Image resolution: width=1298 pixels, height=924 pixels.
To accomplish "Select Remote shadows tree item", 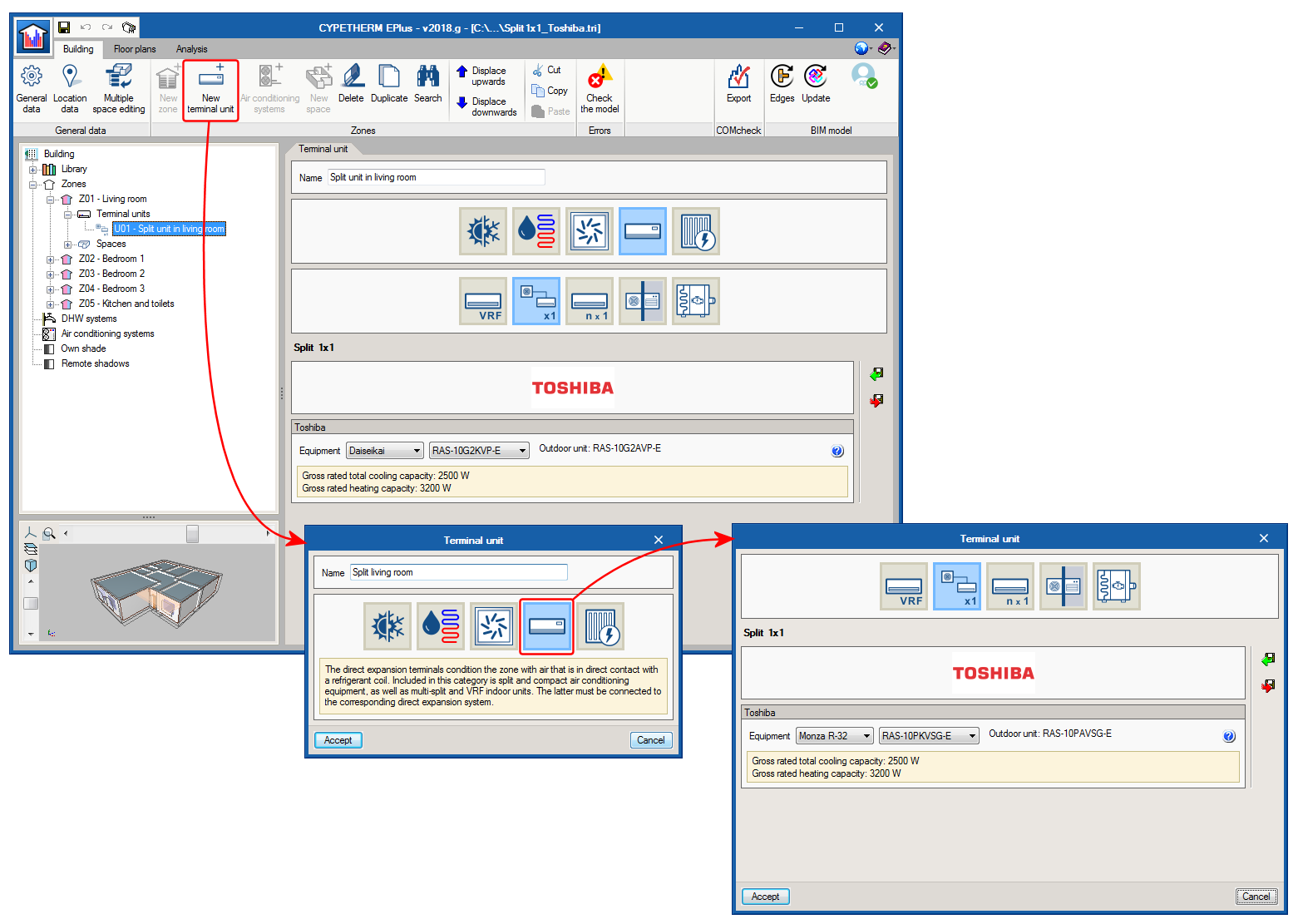I will [x=96, y=363].
